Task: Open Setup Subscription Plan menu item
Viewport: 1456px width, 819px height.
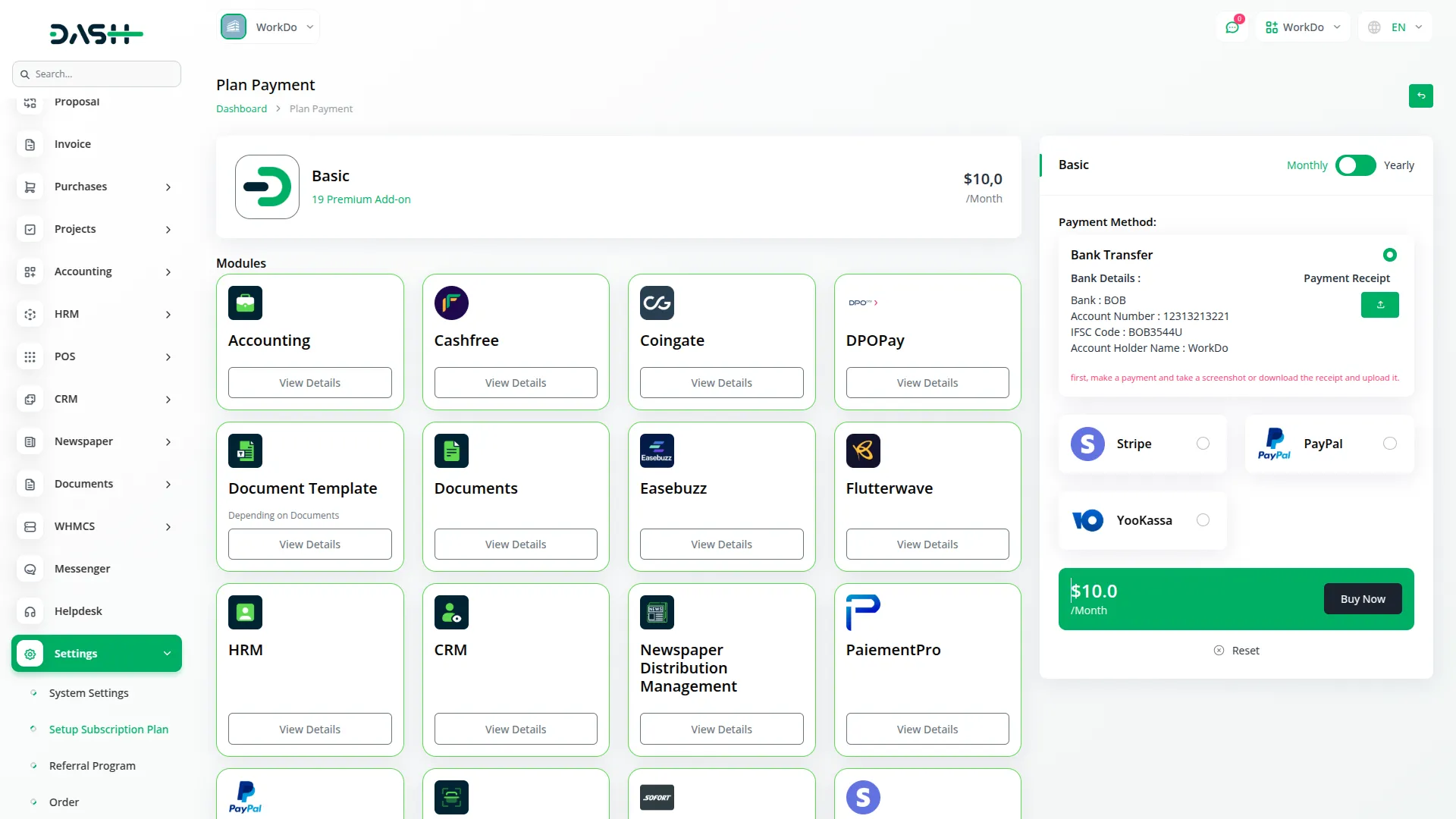Action: pos(108,730)
